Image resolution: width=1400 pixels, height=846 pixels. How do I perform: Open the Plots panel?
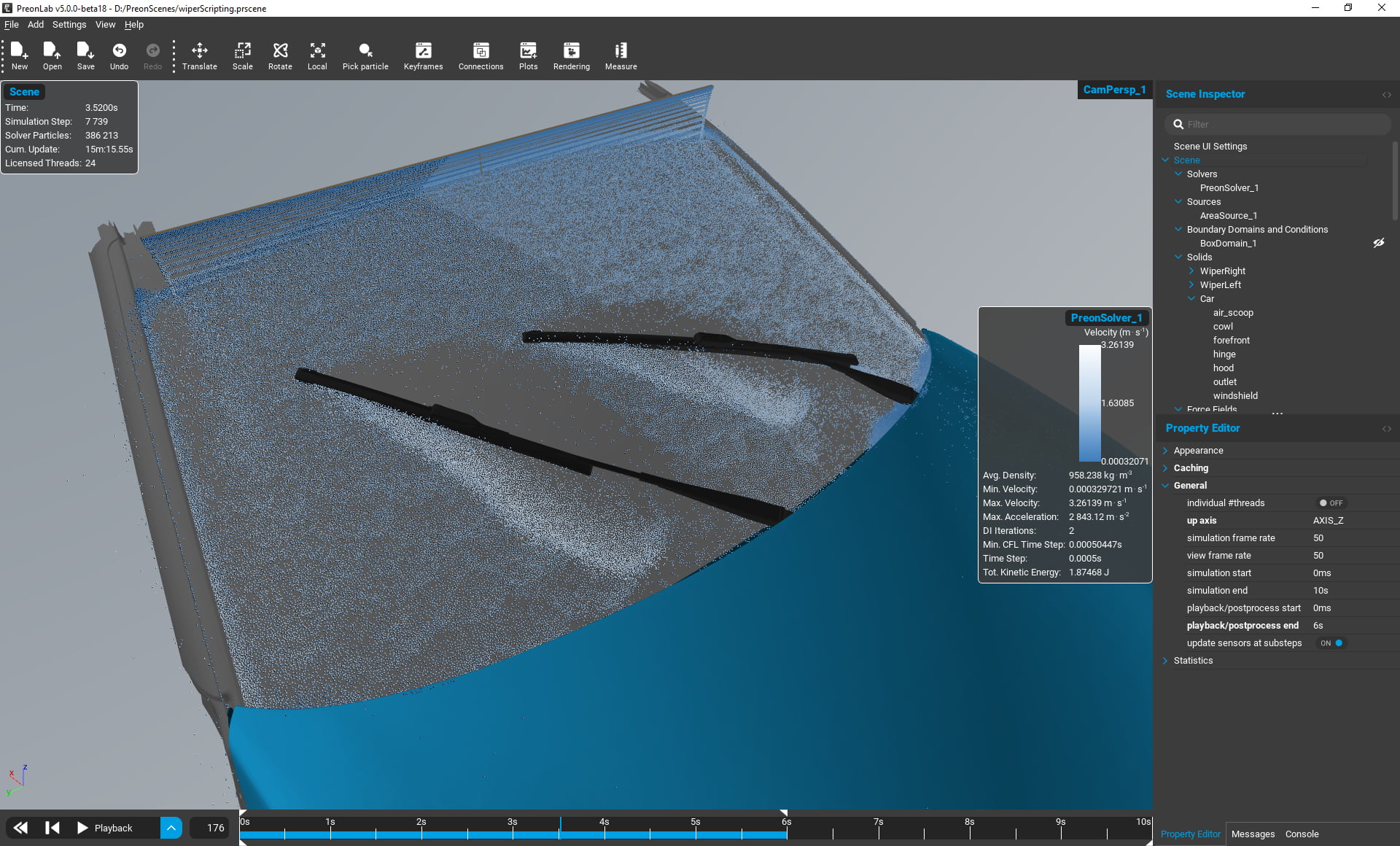[527, 55]
